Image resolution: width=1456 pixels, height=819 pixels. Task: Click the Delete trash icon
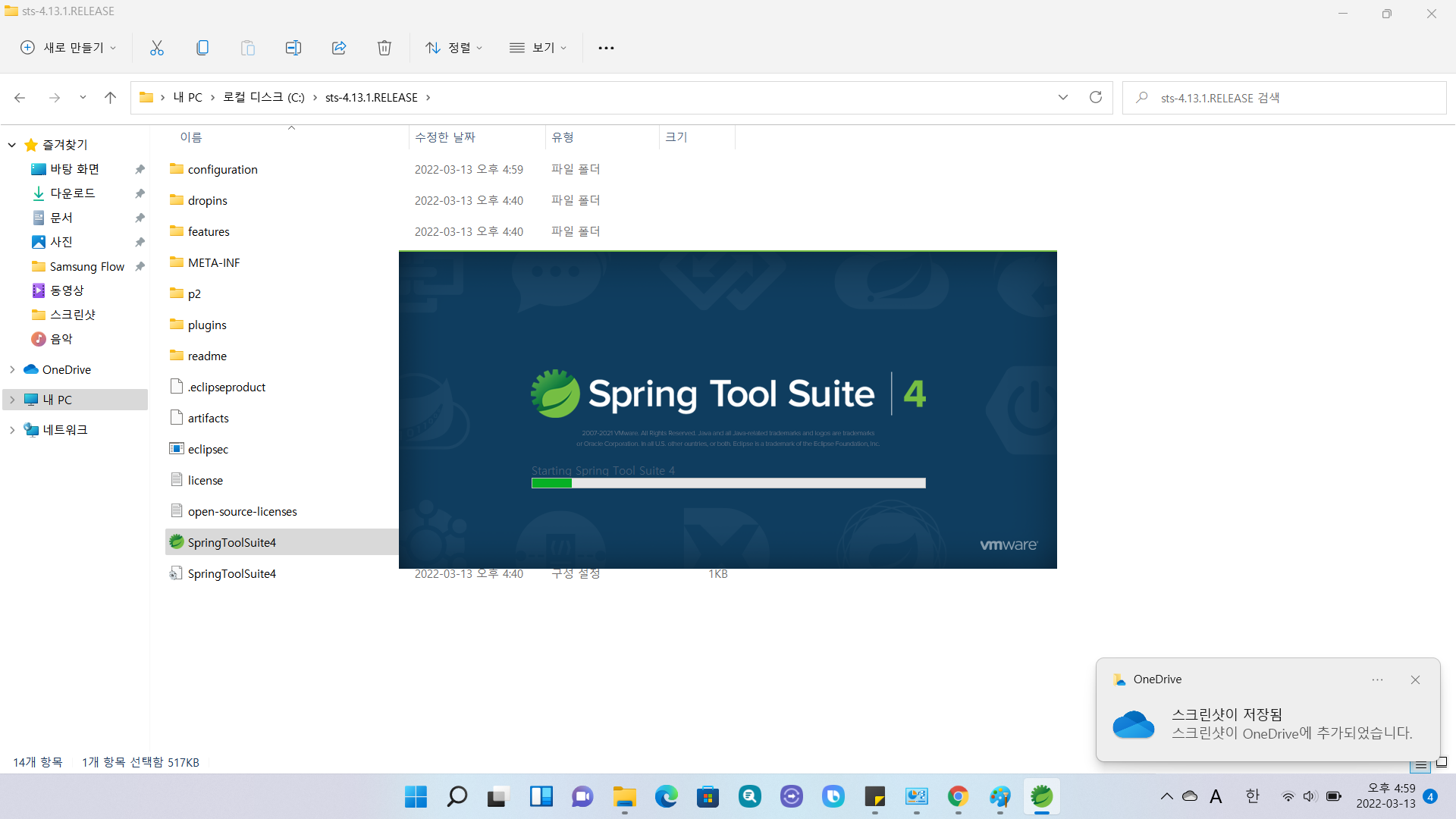tap(384, 48)
